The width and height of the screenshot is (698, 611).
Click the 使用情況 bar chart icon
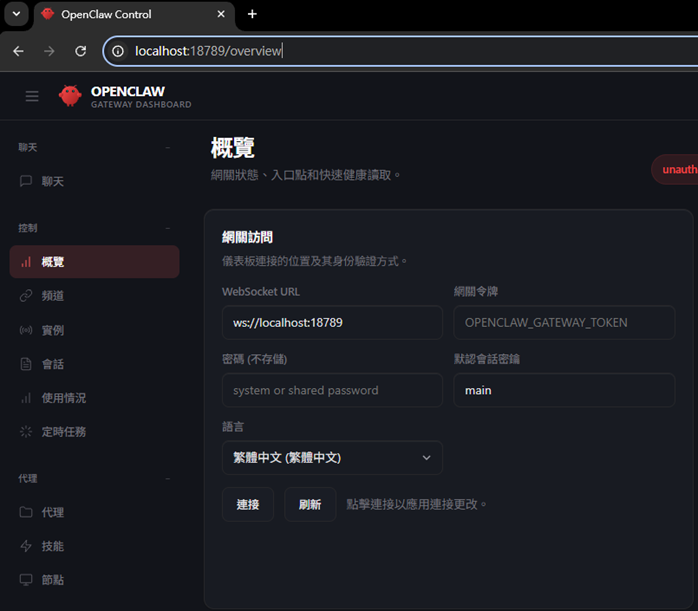pos(26,398)
